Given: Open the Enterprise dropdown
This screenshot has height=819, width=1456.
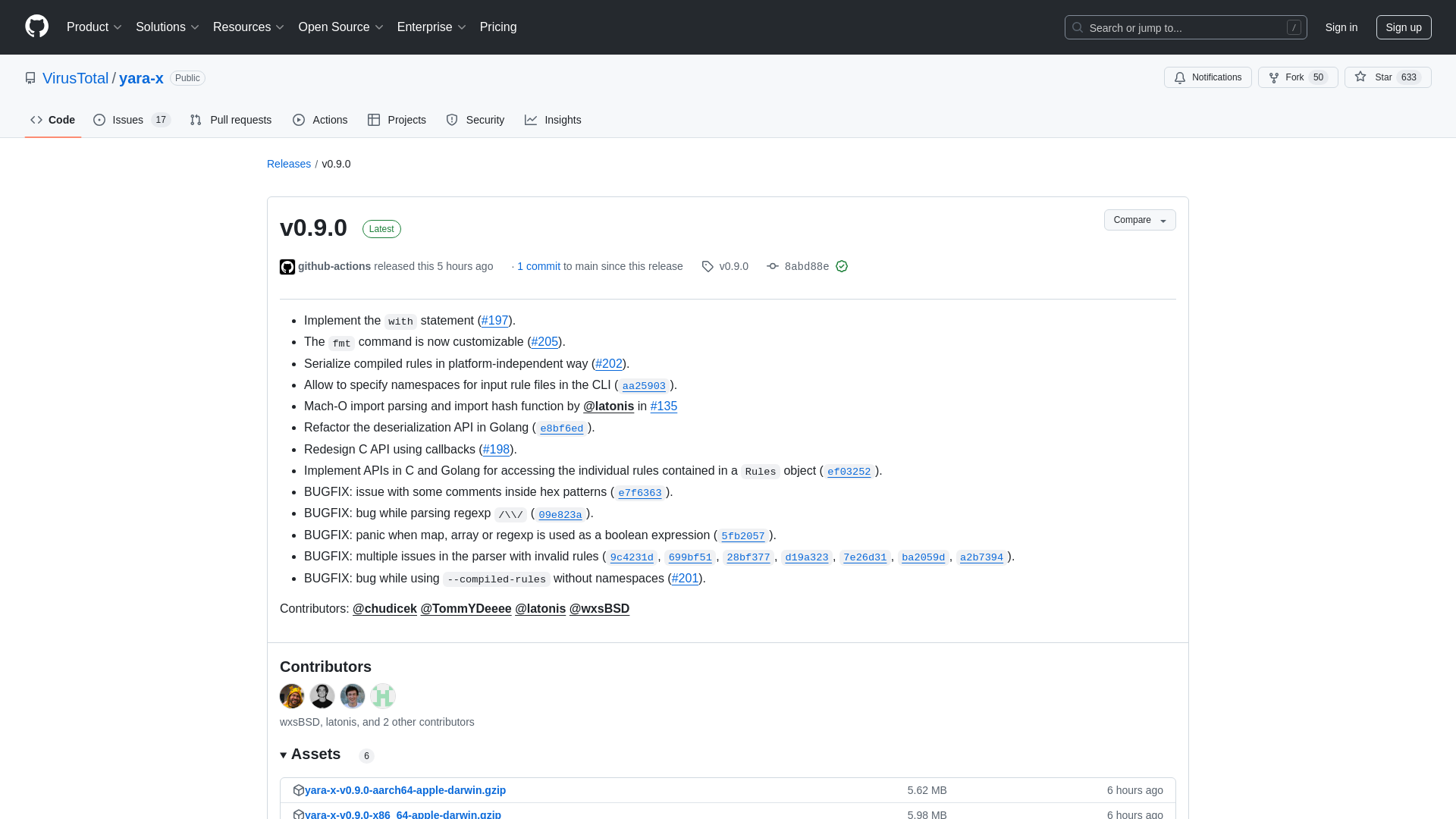Looking at the screenshot, I should (431, 27).
